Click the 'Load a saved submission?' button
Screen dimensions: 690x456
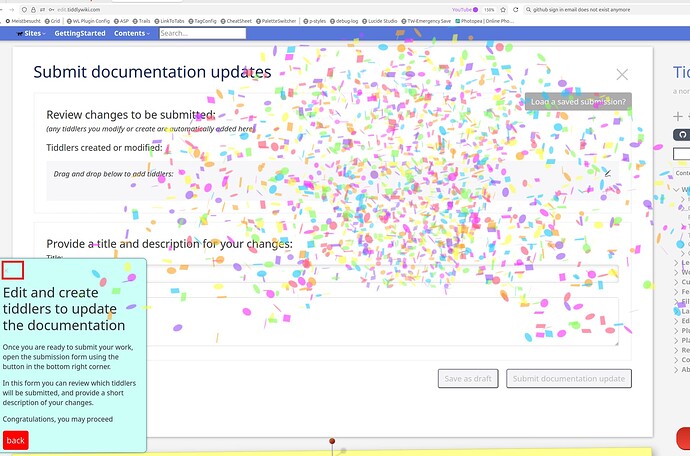coord(578,101)
